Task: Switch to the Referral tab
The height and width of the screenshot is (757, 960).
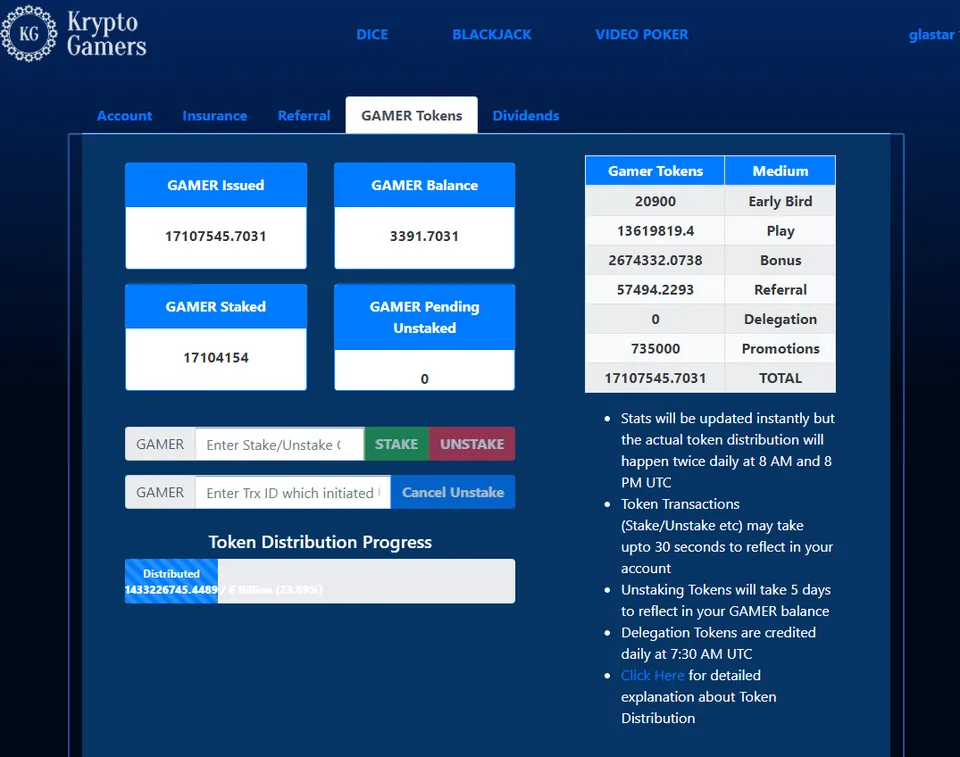Action: pos(304,116)
